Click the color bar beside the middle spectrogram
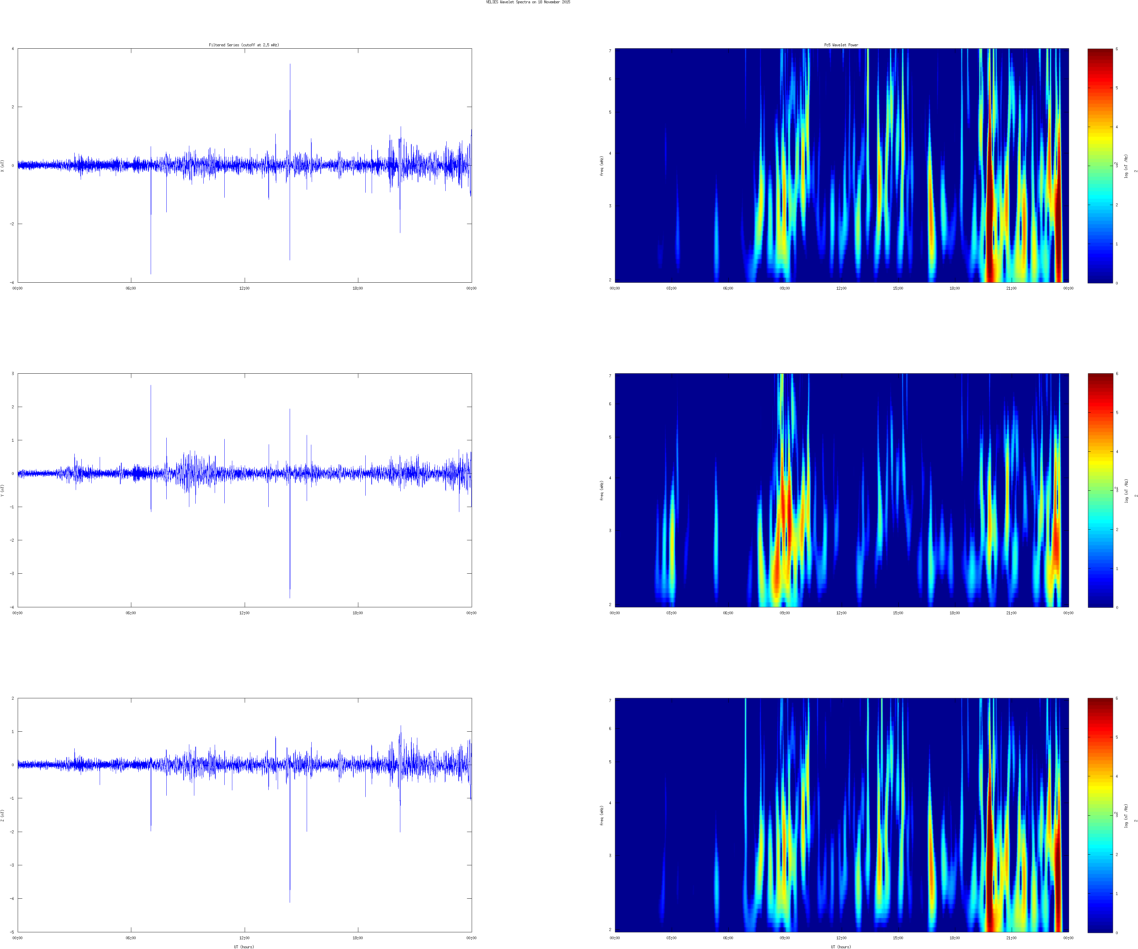 (1100, 490)
